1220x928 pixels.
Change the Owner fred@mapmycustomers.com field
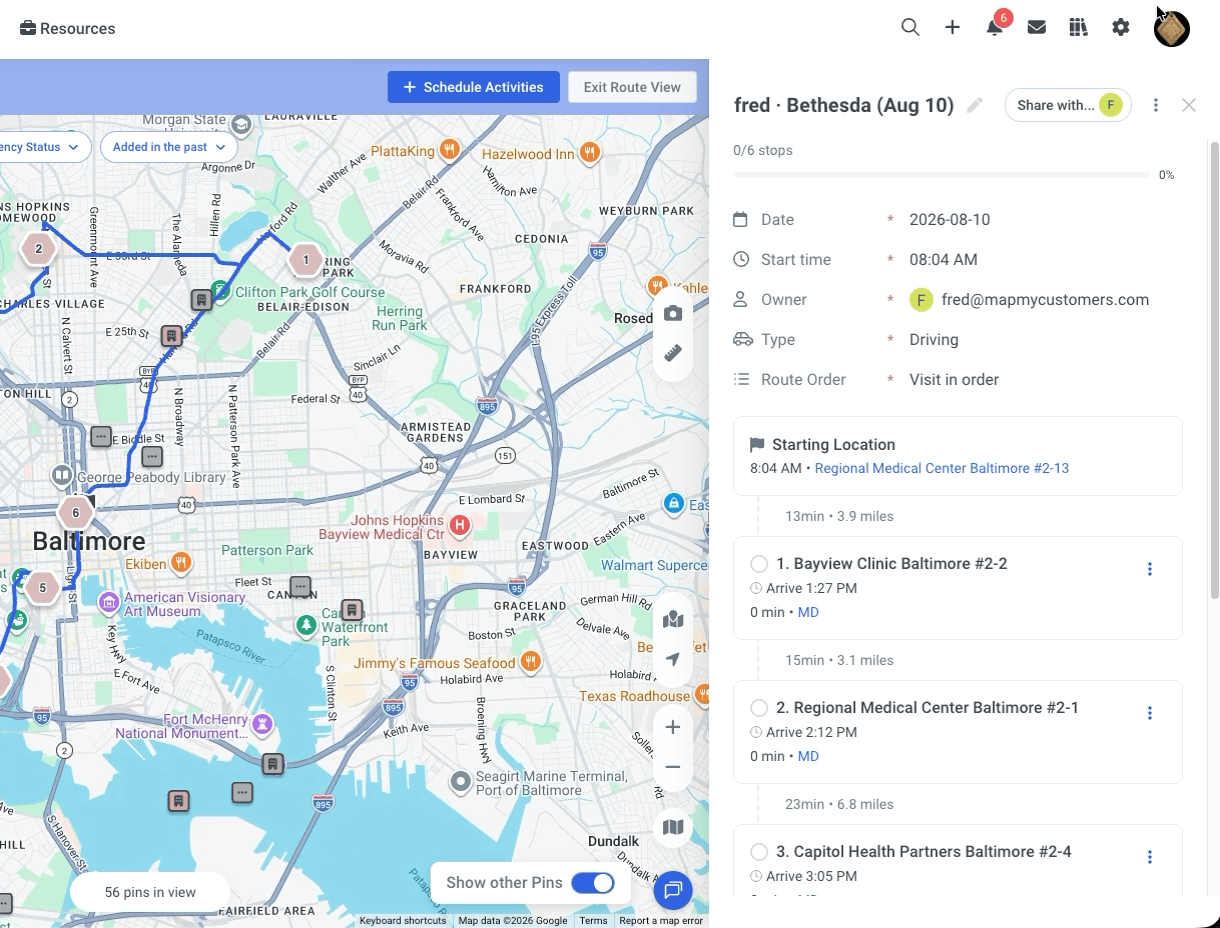[x=1029, y=300]
